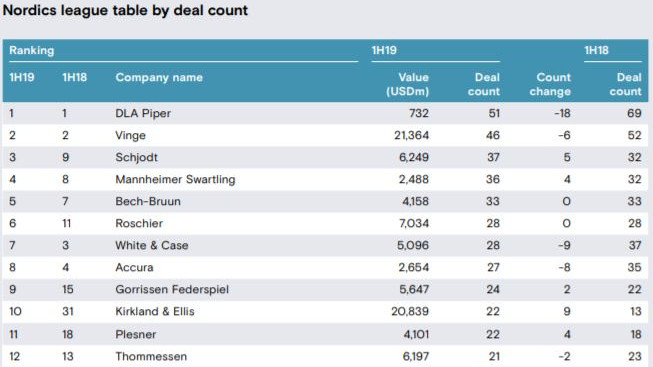
Task: Select the DLA Piper company name
Action: click(143, 113)
